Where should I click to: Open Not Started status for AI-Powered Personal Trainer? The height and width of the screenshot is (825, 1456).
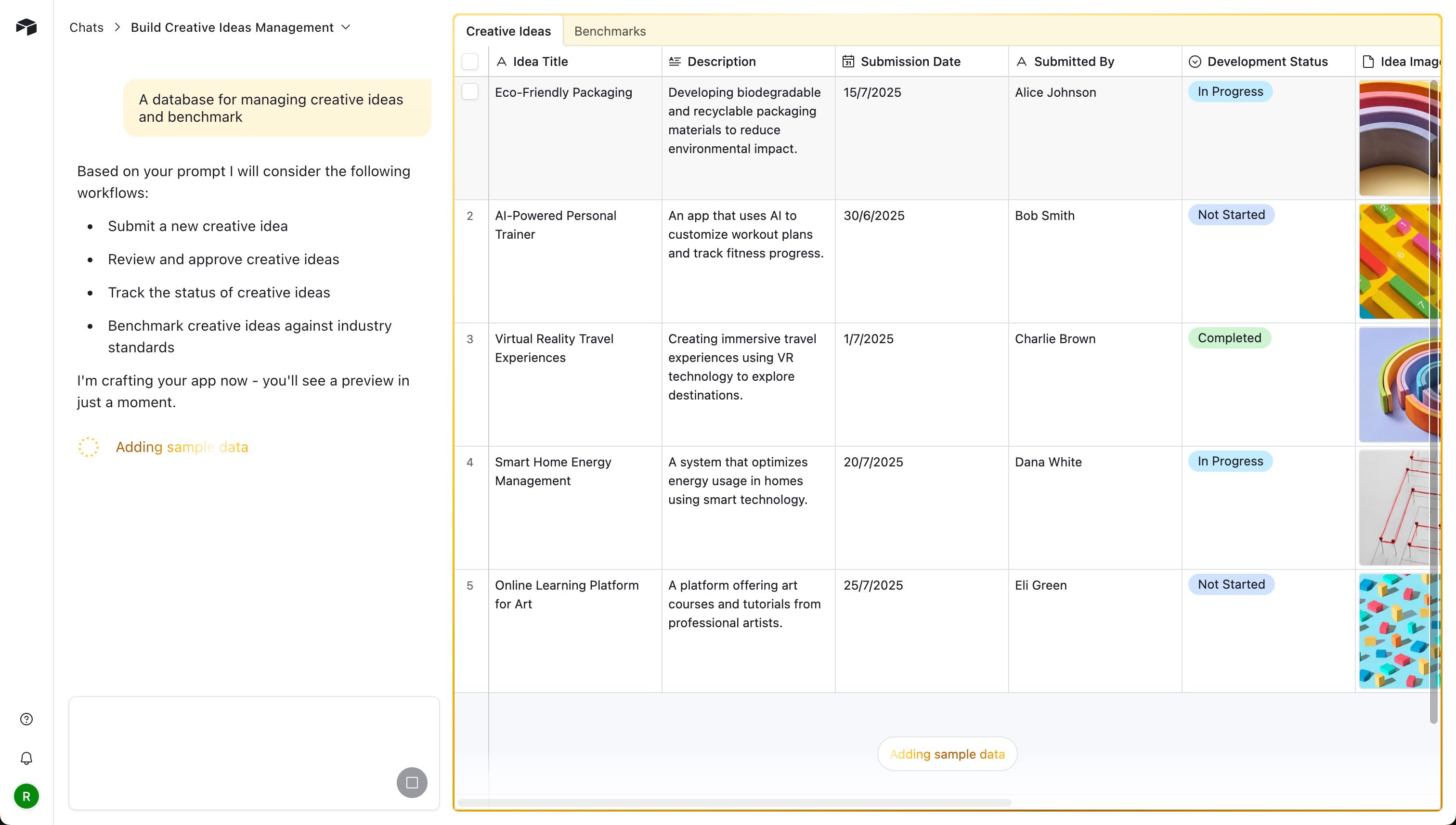point(1231,215)
